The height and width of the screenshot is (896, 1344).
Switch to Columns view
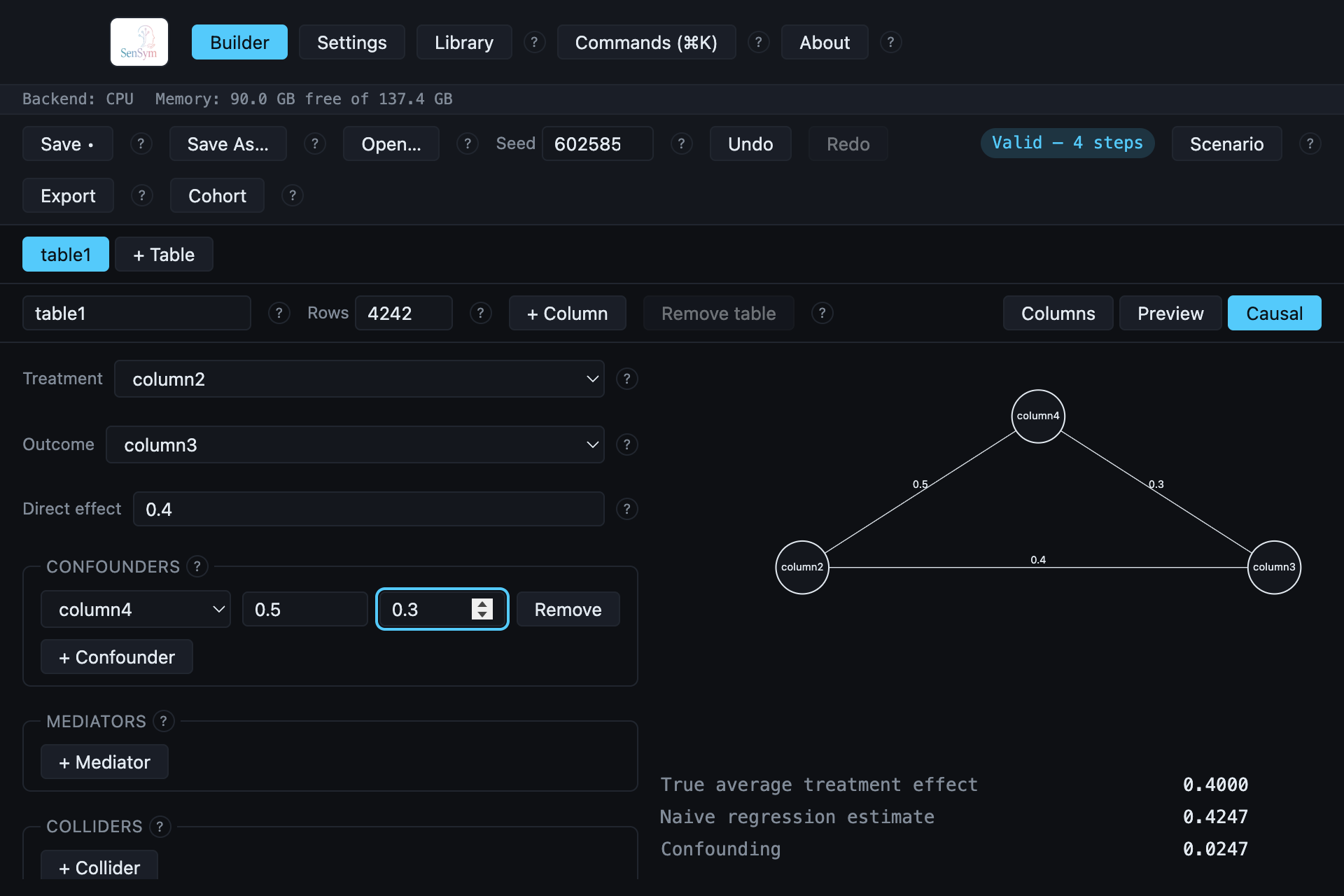pos(1058,313)
